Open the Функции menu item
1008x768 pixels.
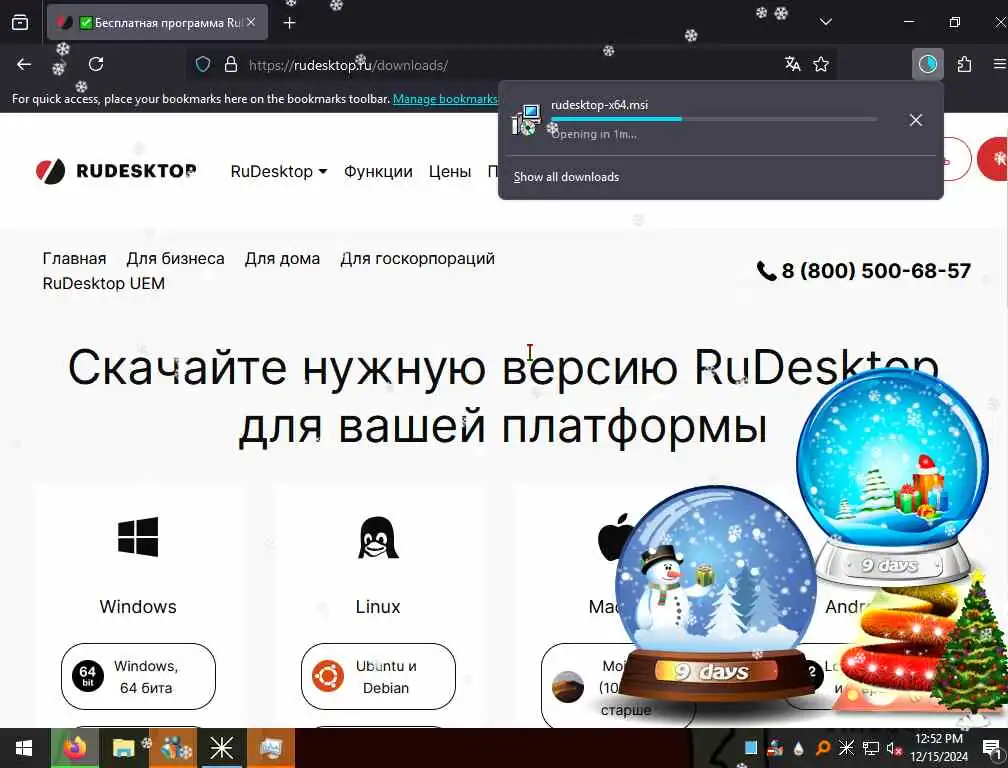tap(378, 172)
